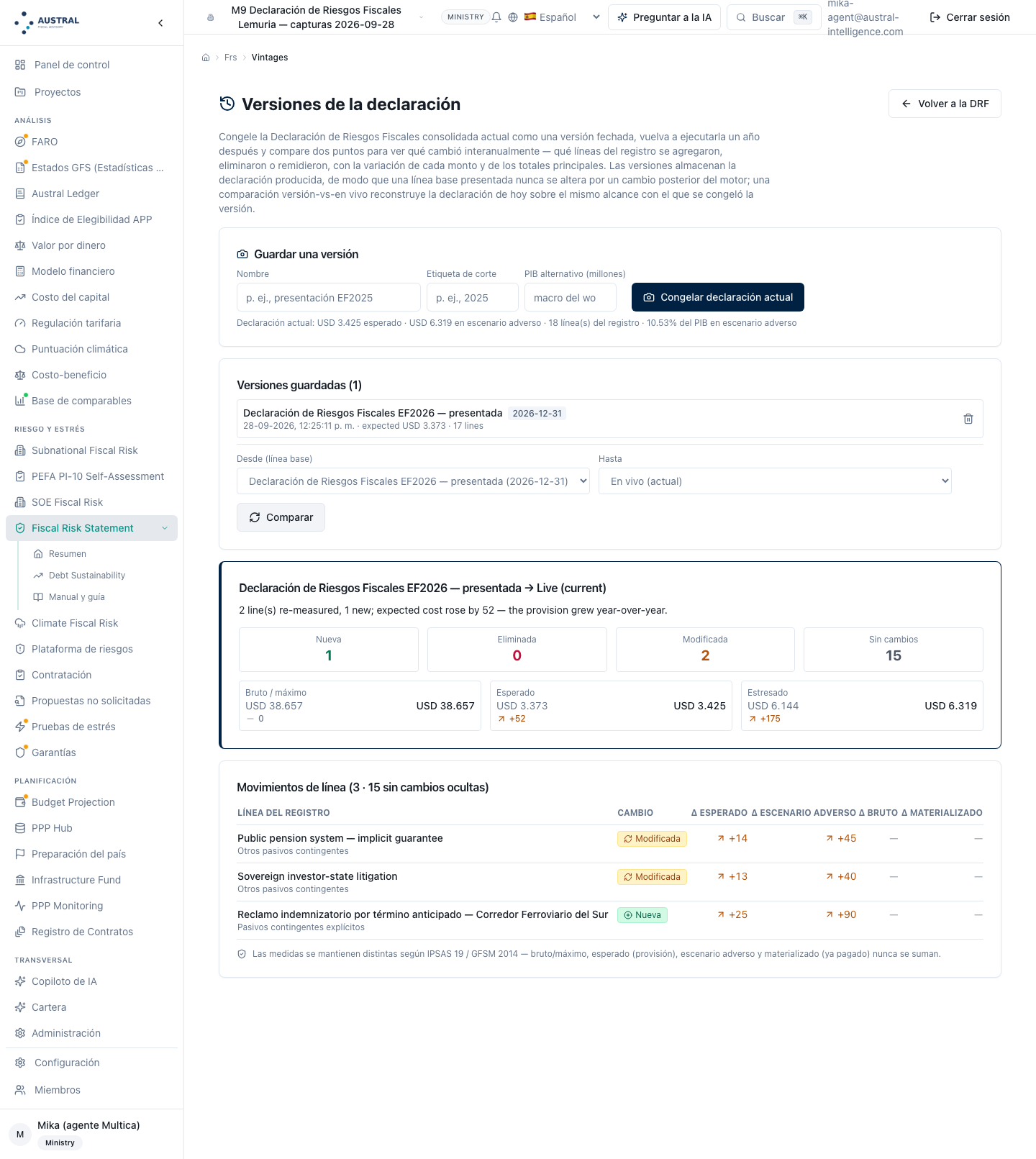This screenshot has width=1036, height=1159.
Task: Open Base de comparables
Action: click(x=91, y=401)
